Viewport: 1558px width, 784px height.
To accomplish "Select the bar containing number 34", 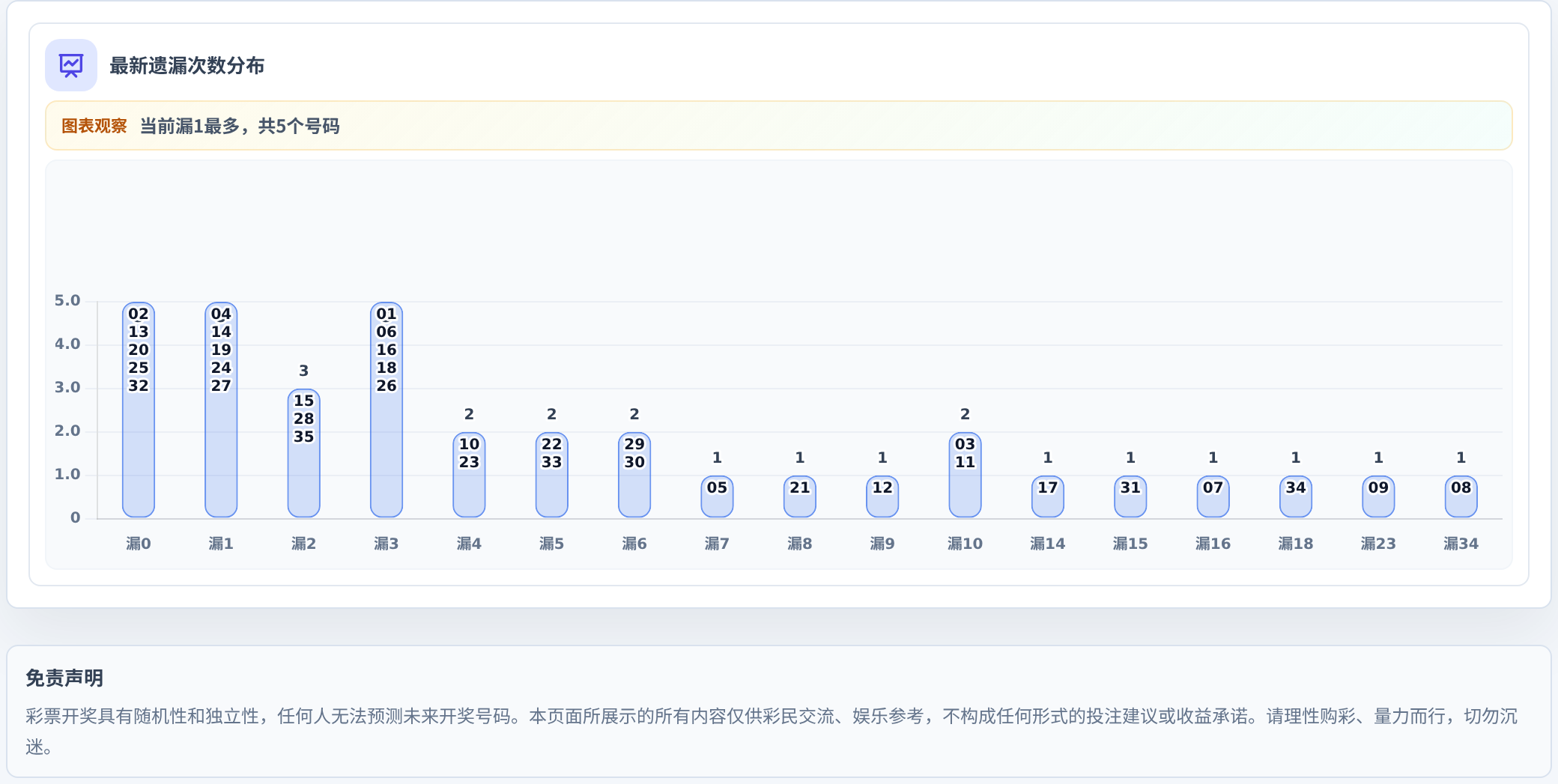I will pyautogui.click(x=1296, y=496).
